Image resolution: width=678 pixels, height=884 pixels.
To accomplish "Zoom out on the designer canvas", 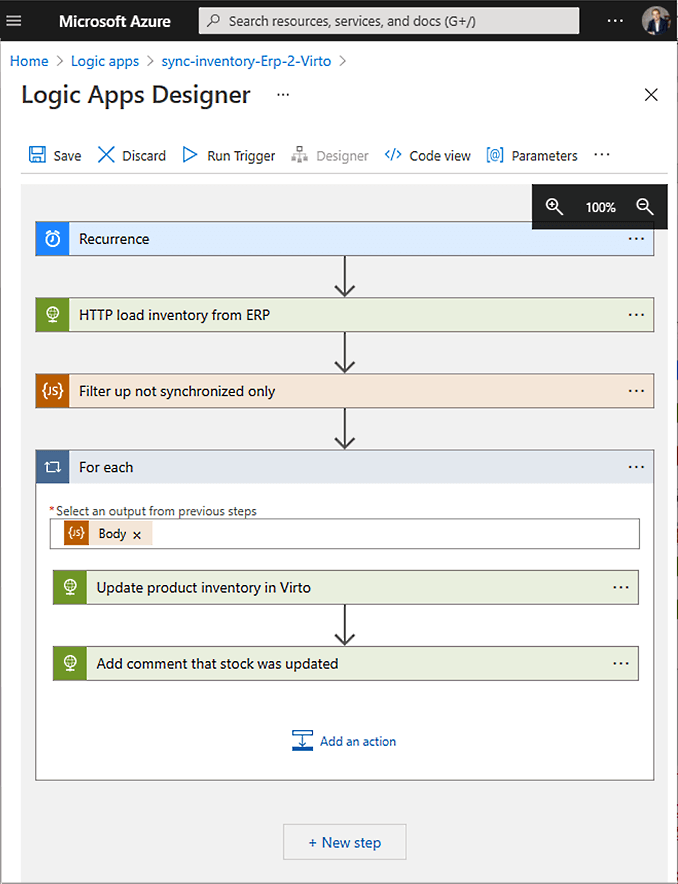I will click(x=645, y=207).
